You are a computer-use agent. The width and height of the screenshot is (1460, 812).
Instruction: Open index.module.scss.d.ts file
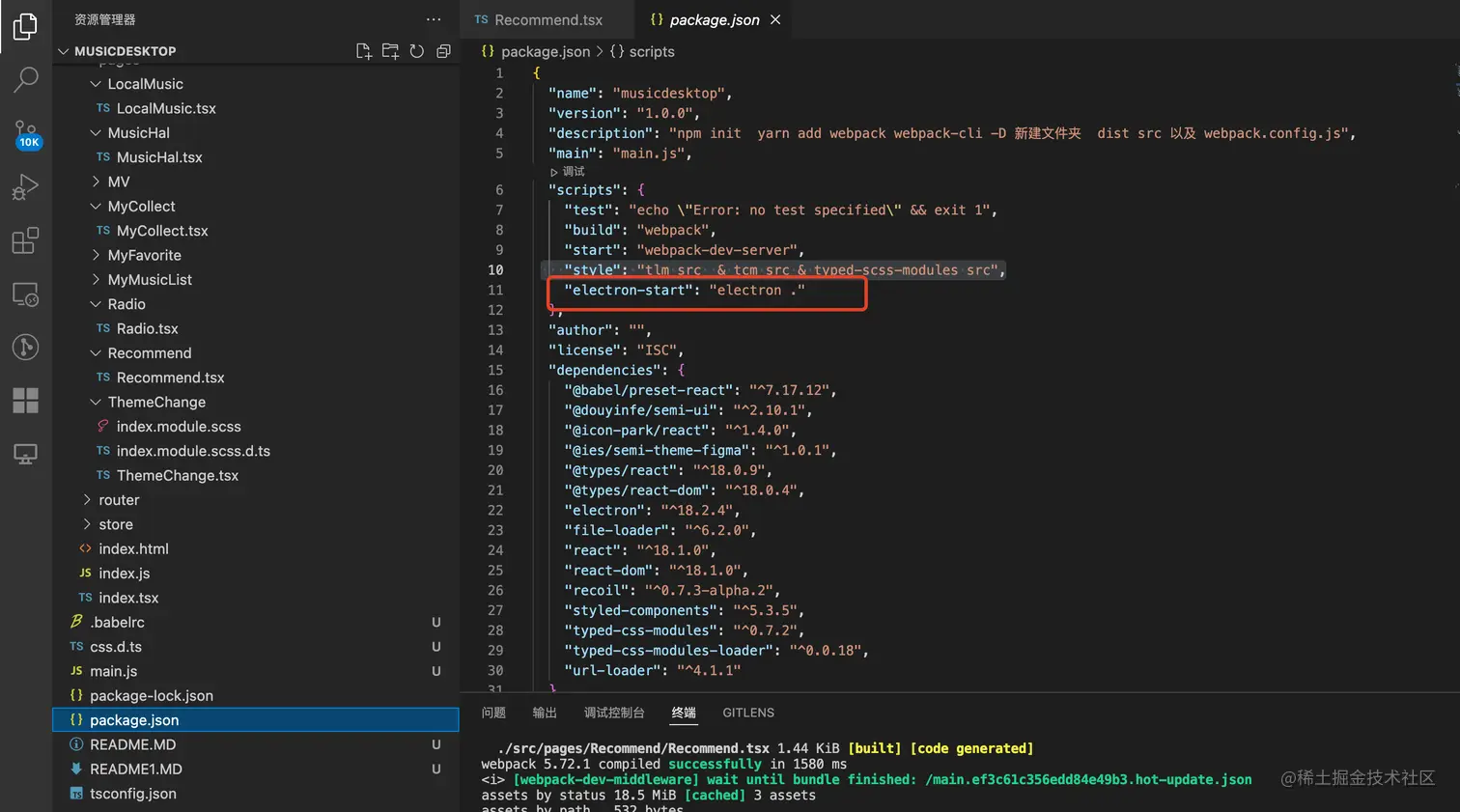(256, 451)
